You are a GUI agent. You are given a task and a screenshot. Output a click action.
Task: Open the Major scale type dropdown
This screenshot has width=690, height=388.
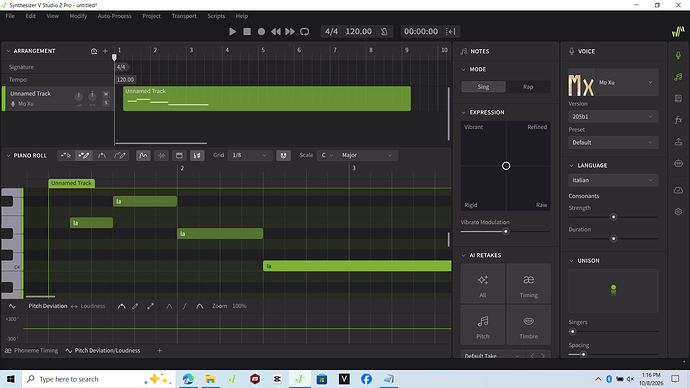pos(367,155)
